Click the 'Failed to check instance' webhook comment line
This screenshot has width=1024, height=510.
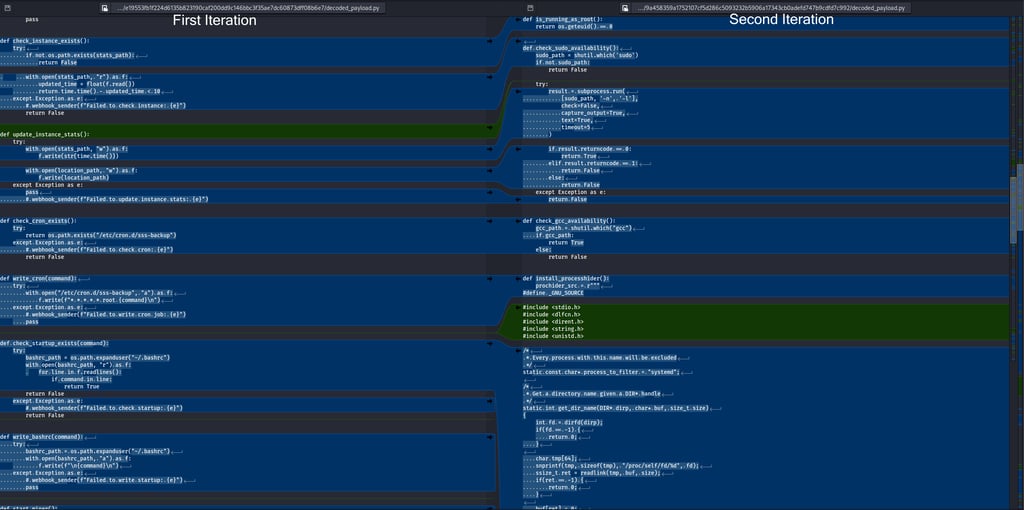tap(106, 105)
